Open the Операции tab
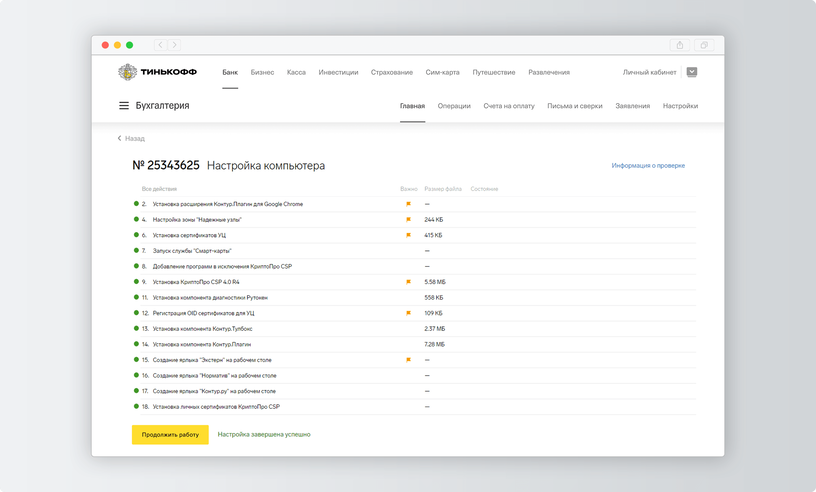816x492 pixels. pyautogui.click(x=454, y=106)
